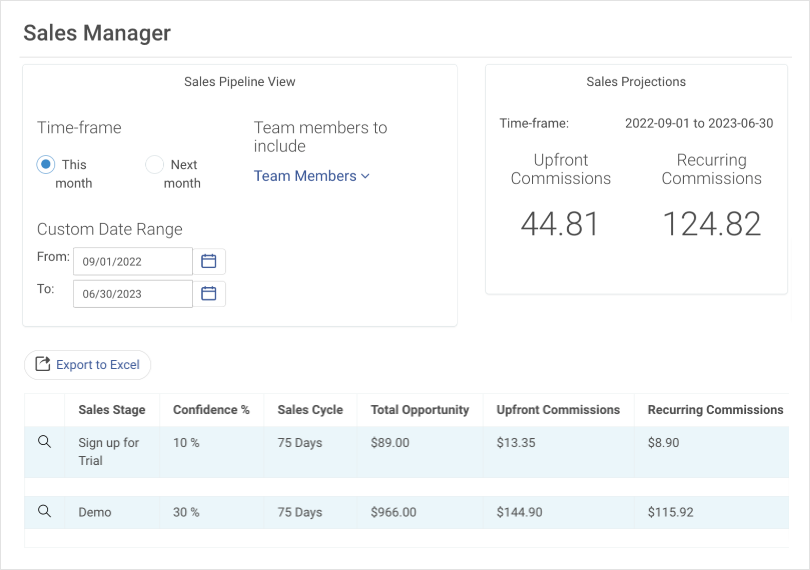Click the To date field 06/30/2023
The image size is (810, 570).
[133, 294]
